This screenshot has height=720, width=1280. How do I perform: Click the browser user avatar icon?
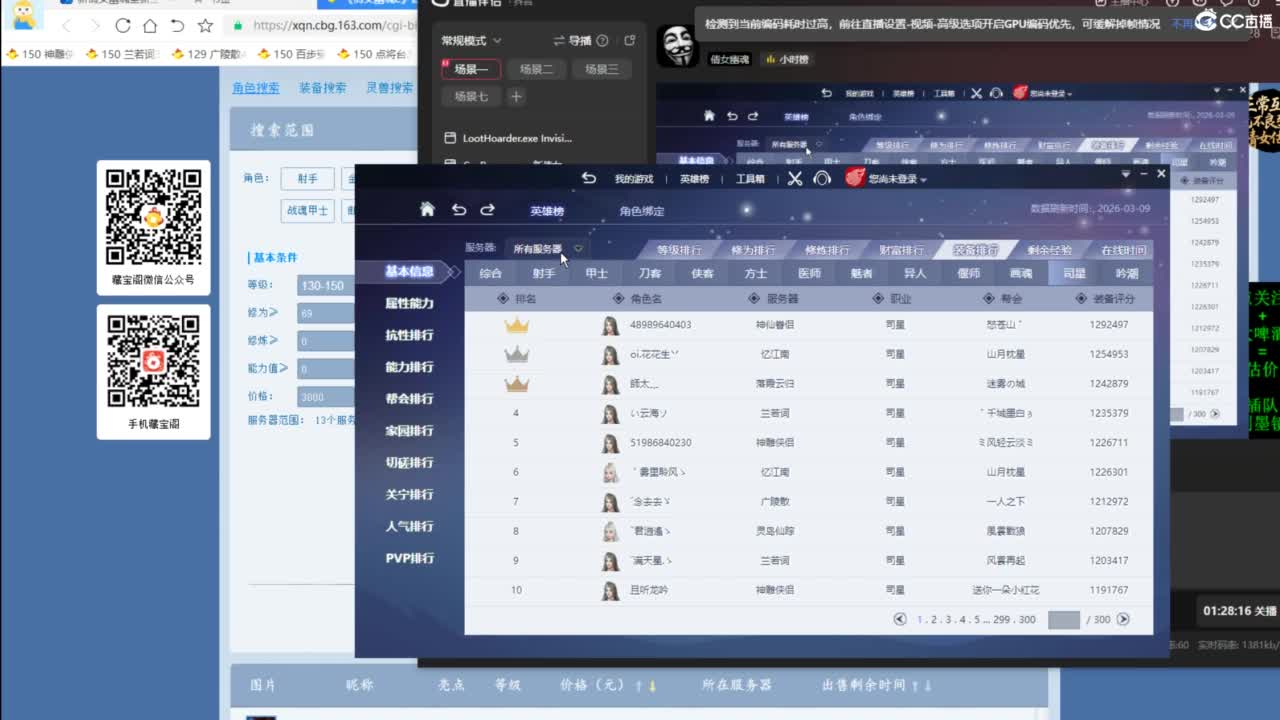coord(24,14)
